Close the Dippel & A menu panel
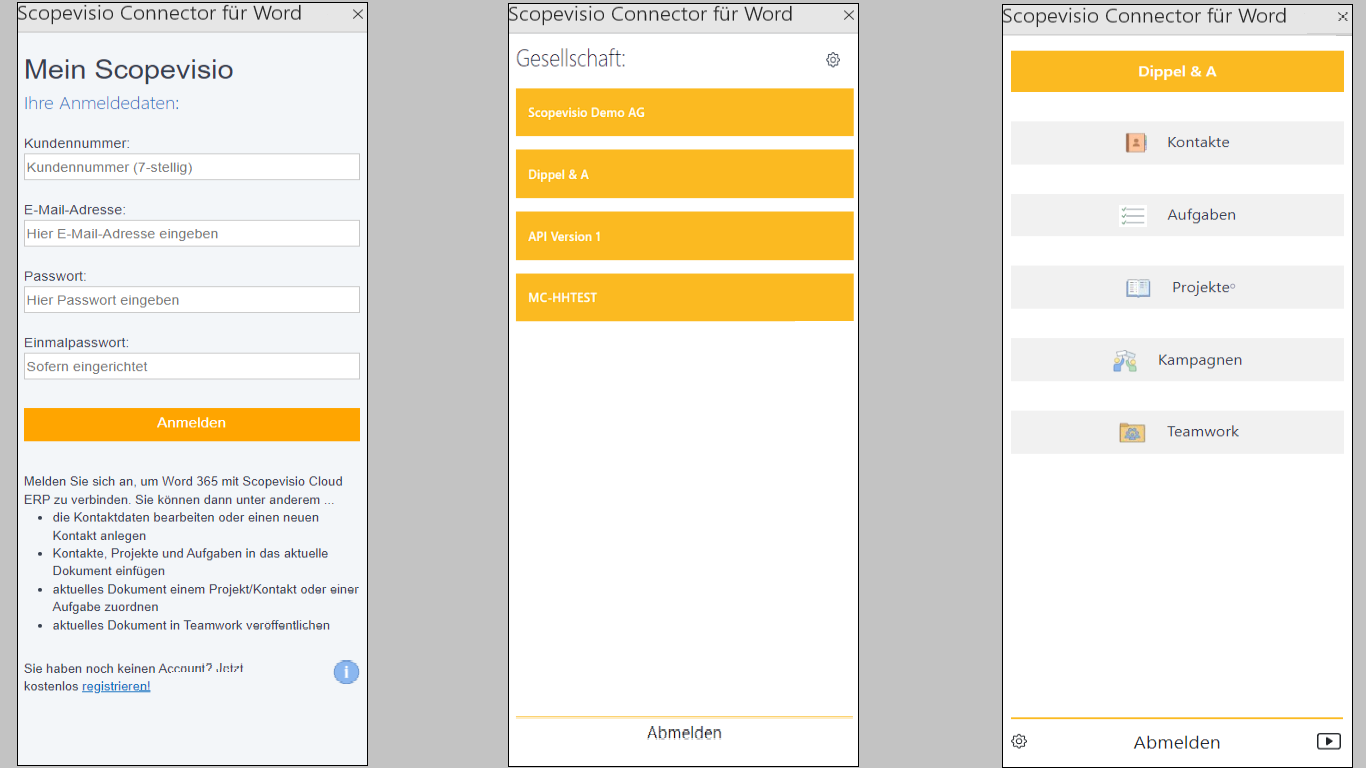1366x768 pixels. click(x=1343, y=17)
